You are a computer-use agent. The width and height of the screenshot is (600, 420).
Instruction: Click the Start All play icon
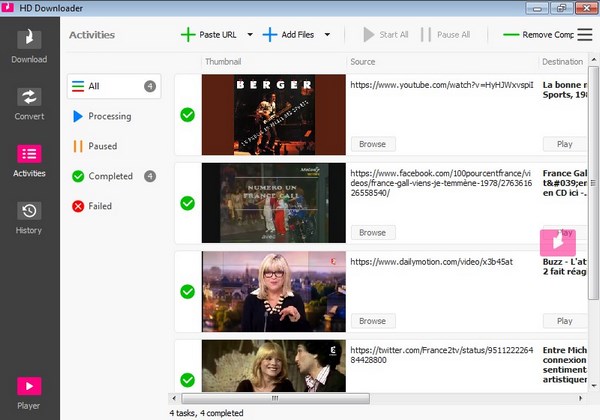click(368, 34)
